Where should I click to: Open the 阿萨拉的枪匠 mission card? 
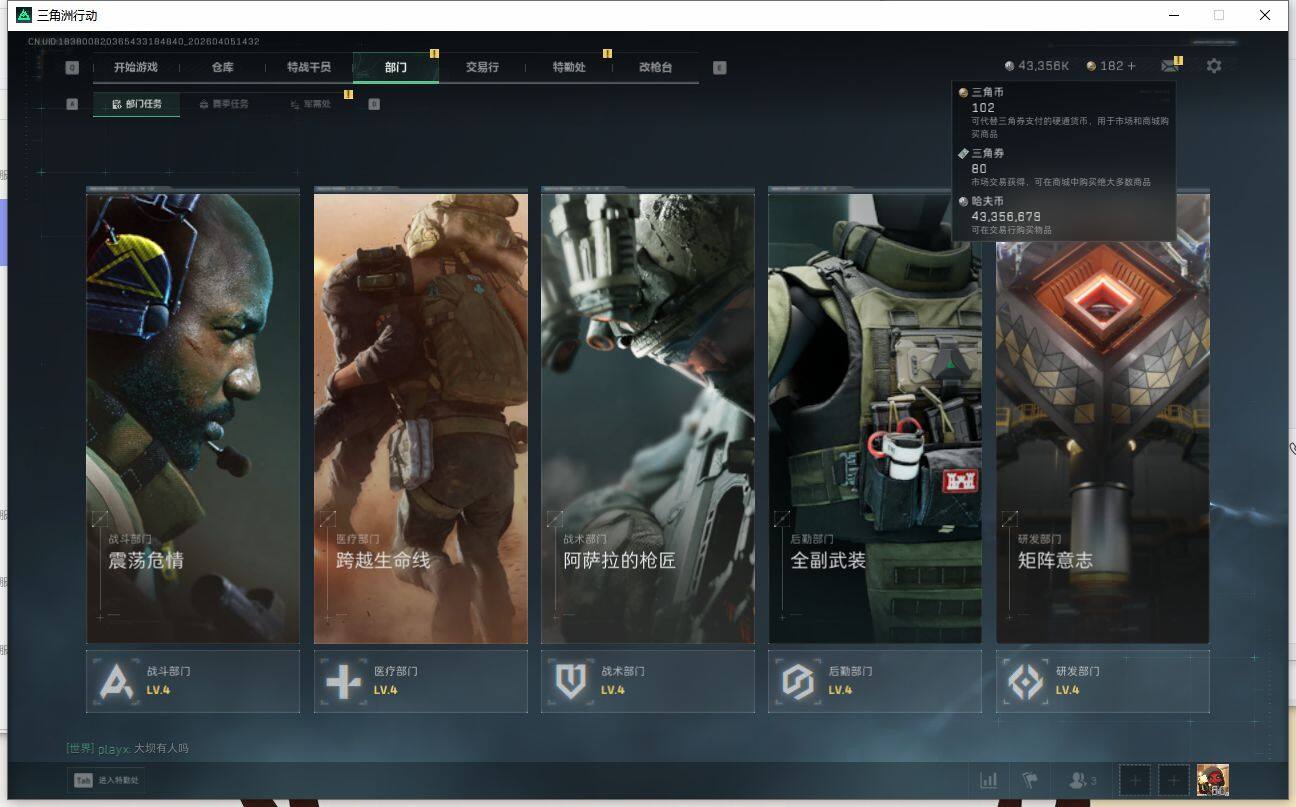pyautogui.click(x=648, y=416)
